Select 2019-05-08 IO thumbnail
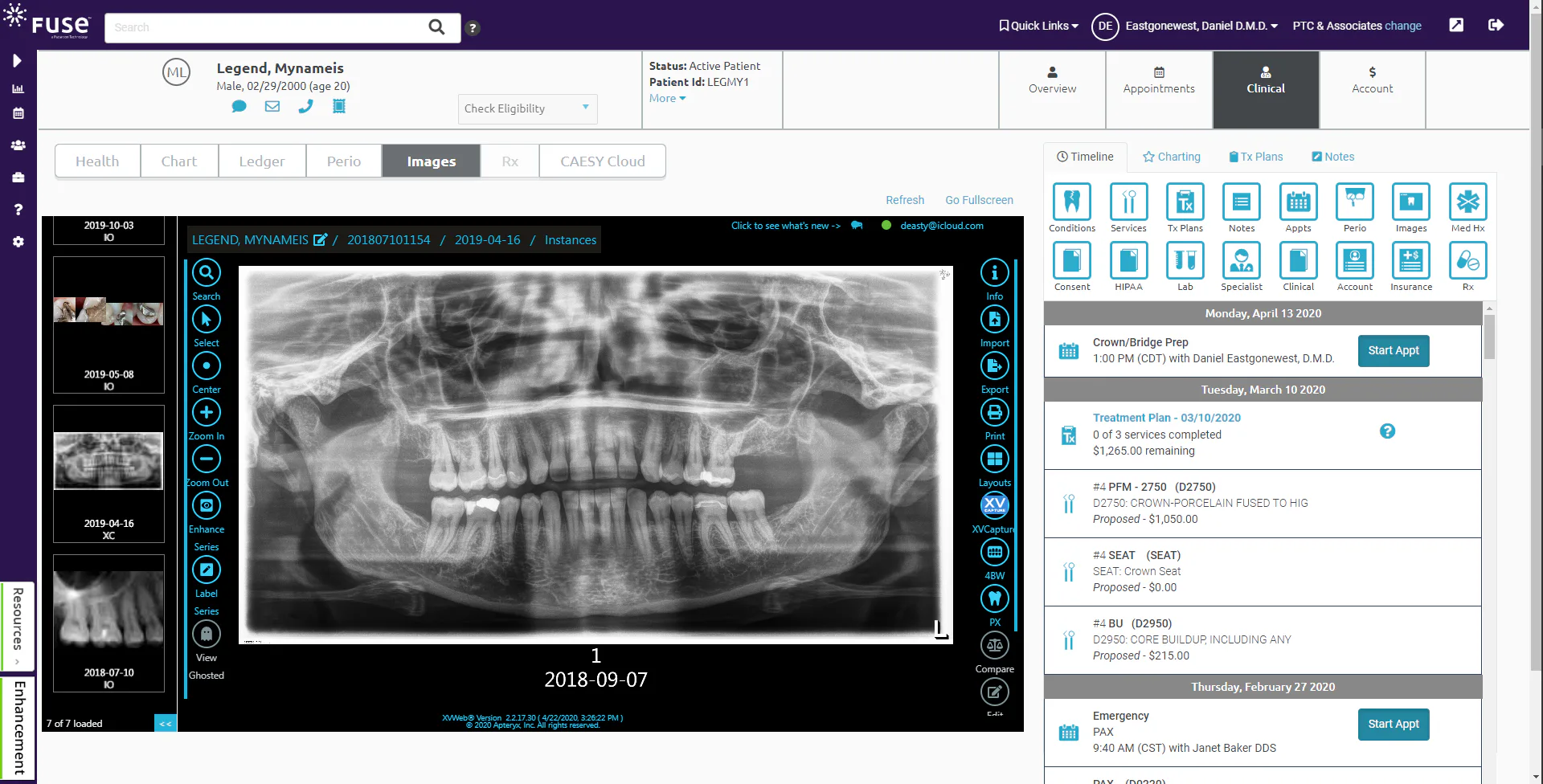The height and width of the screenshot is (784, 1543). point(108,325)
